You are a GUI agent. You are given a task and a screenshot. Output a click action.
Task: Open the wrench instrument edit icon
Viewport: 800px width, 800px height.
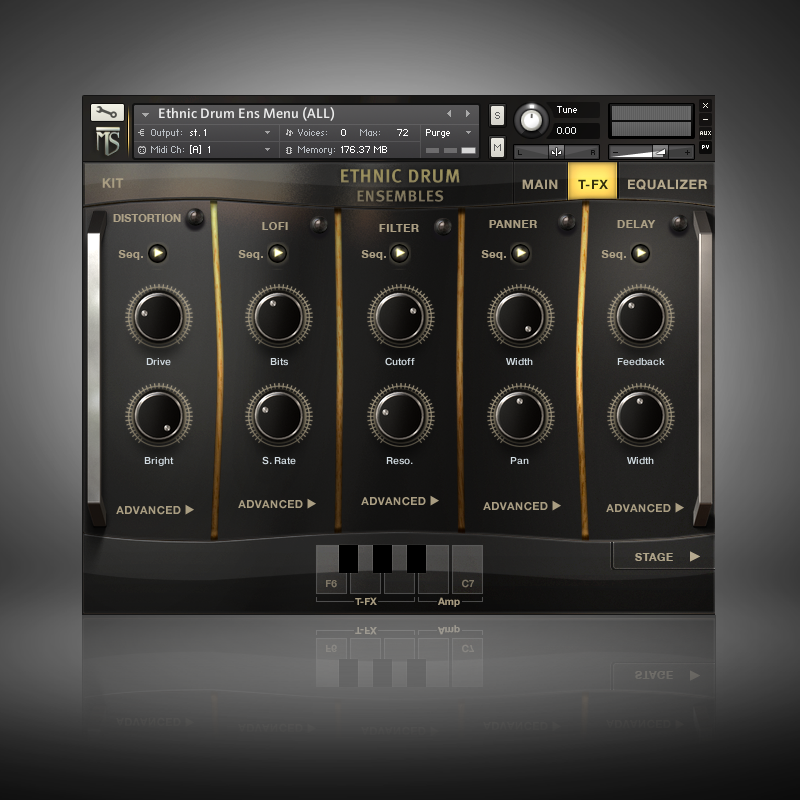(x=107, y=112)
